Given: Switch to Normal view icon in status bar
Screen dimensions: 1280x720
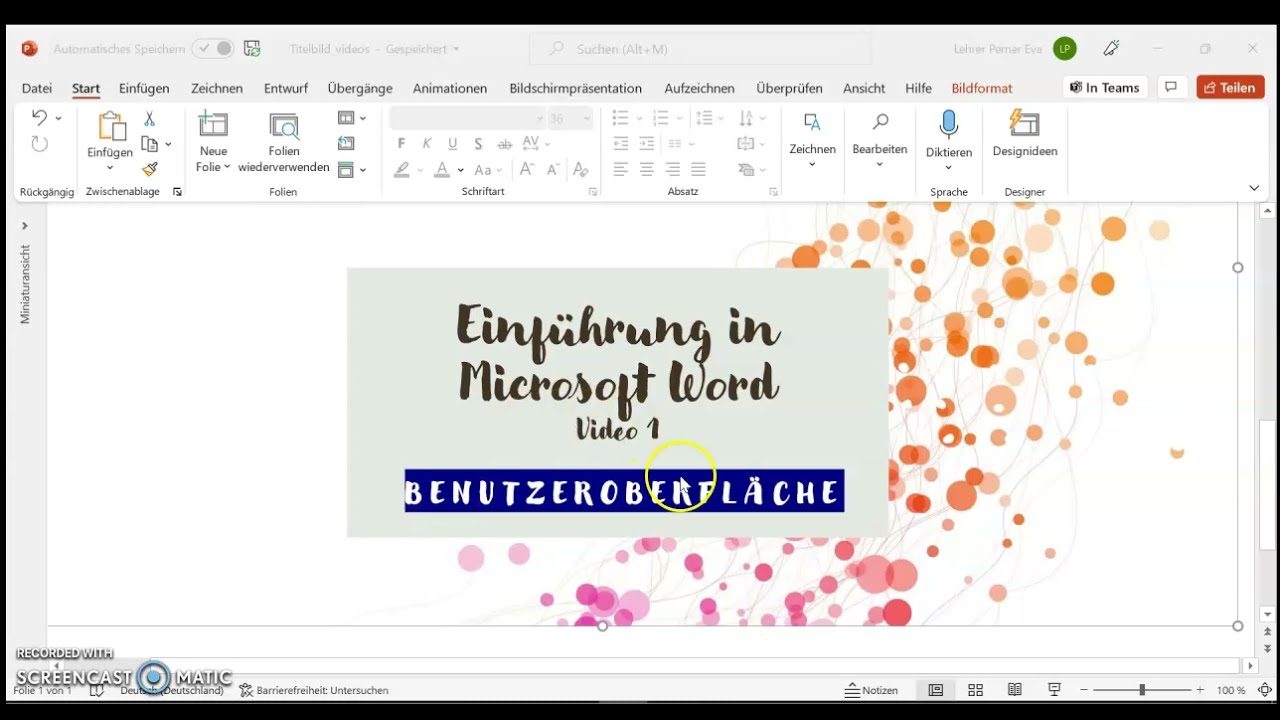Looking at the screenshot, I should [935, 690].
